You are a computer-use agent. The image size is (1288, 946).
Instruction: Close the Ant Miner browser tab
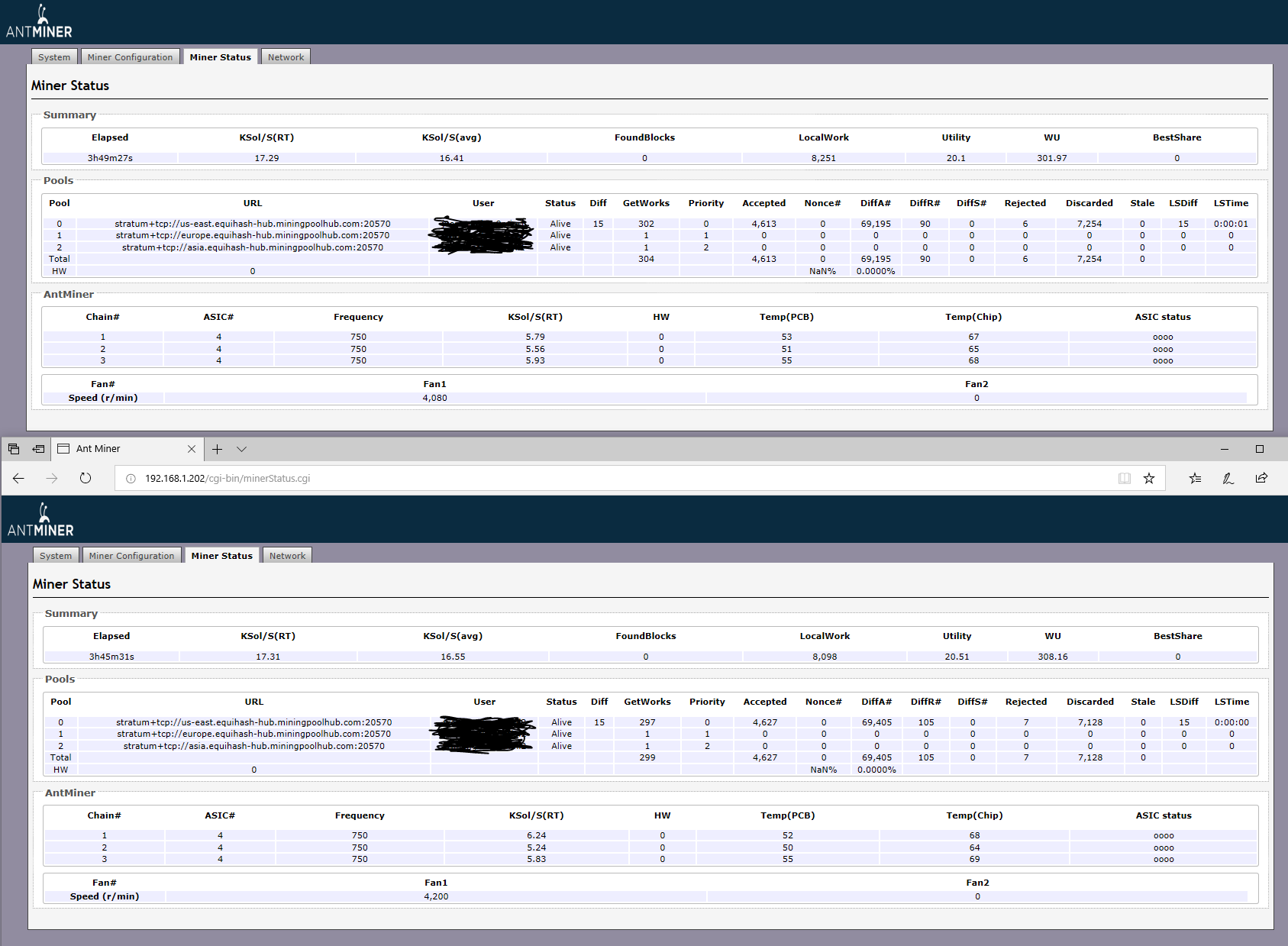point(192,449)
